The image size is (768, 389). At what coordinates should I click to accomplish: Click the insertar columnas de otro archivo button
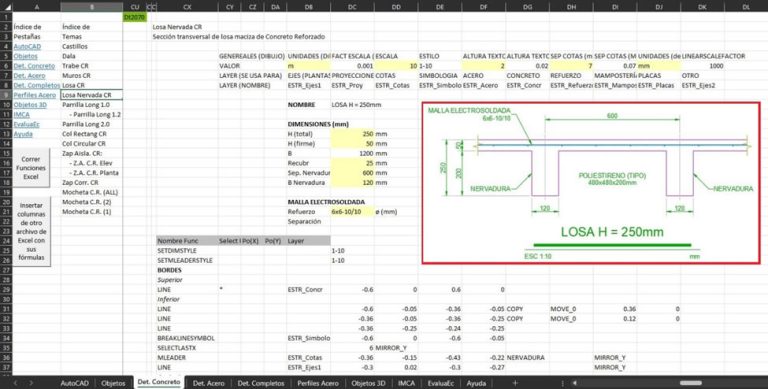(31, 231)
